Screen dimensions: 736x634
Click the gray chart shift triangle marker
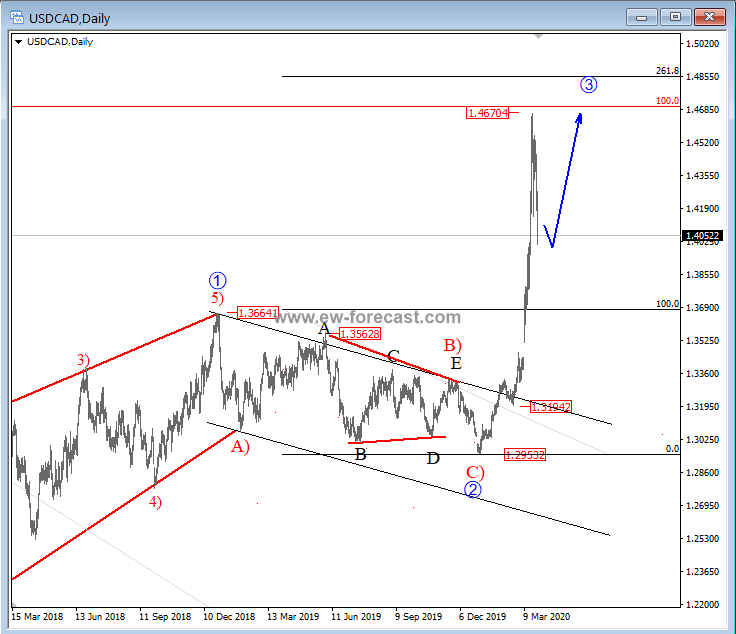coord(540,36)
